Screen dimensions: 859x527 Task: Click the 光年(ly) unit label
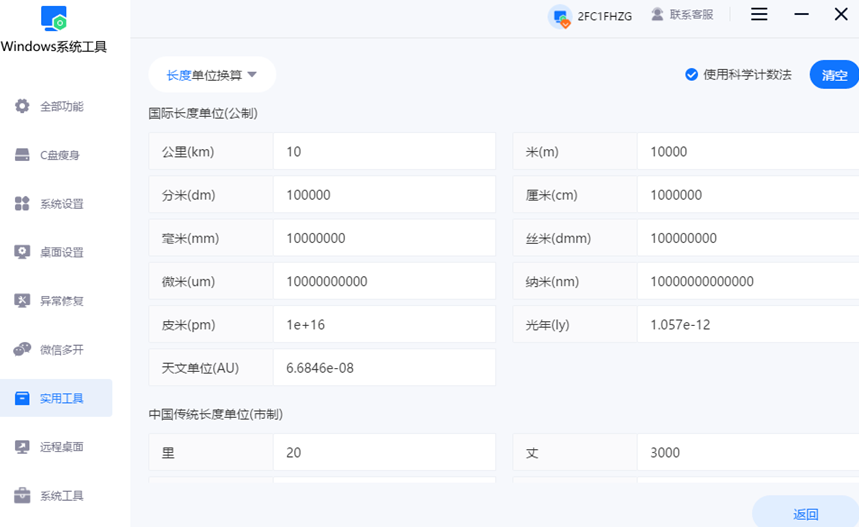click(547, 325)
